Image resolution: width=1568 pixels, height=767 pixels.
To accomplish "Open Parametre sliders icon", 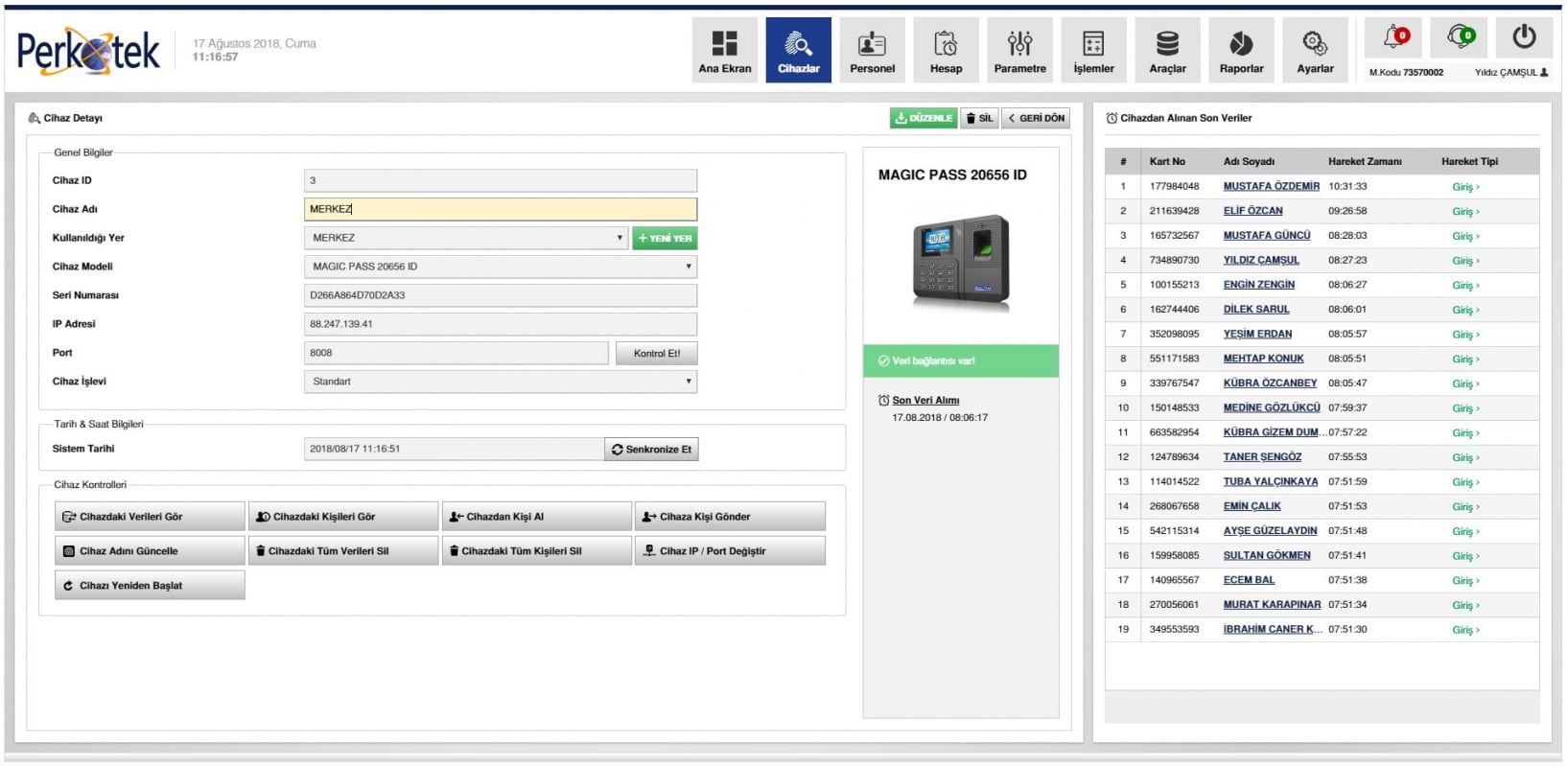I will coord(1019,44).
